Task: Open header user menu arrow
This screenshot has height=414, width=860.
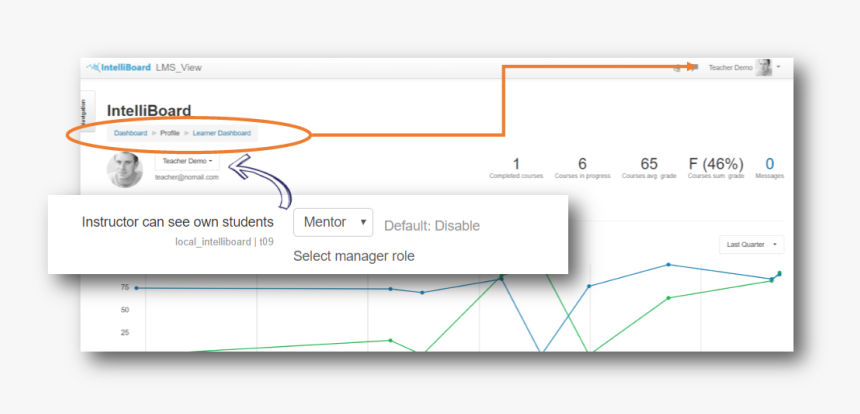Action: click(779, 67)
